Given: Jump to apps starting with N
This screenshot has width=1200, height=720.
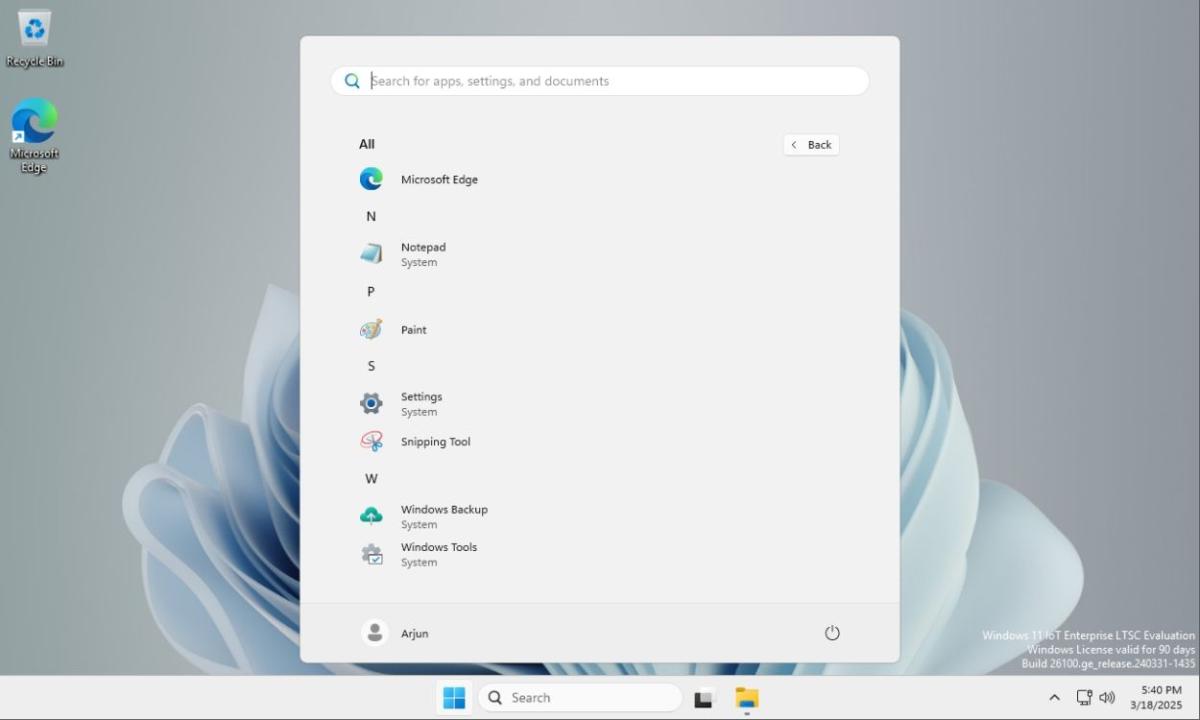Looking at the screenshot, I should point(370,216).
